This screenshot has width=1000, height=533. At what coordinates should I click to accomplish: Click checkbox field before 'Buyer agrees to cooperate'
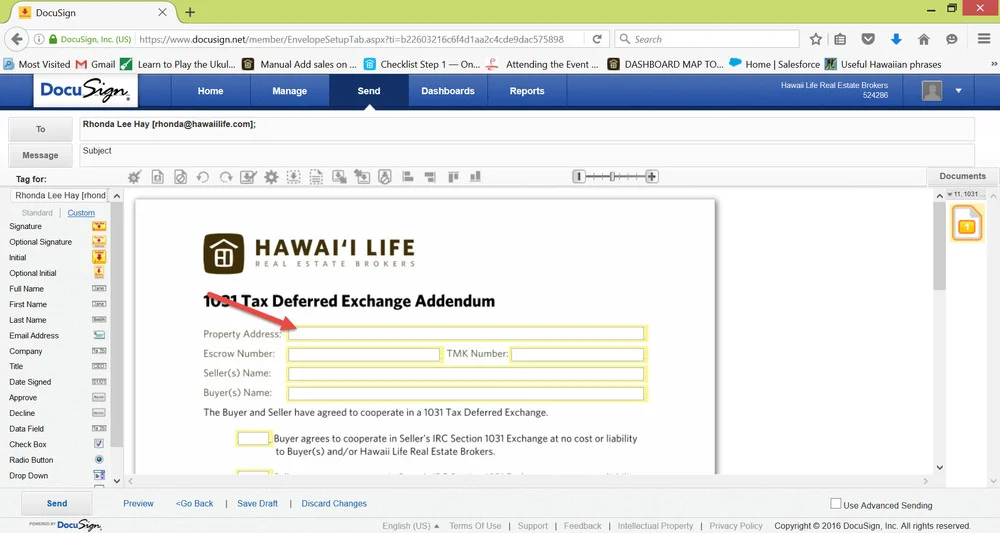point(253,439)
